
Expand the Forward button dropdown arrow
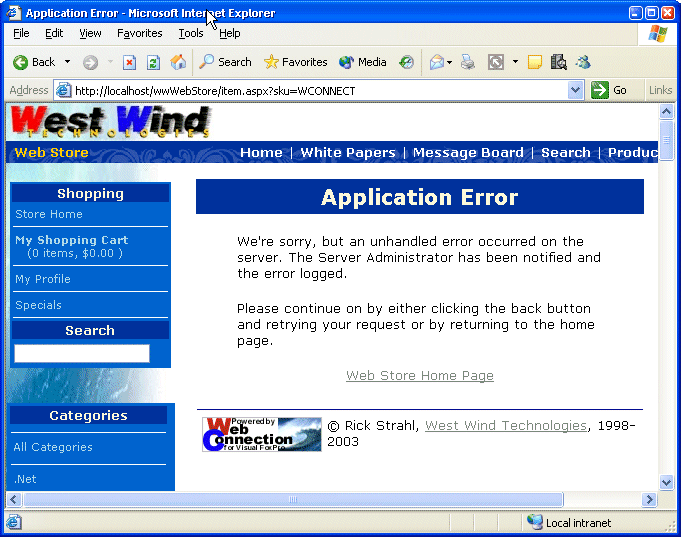107,62
